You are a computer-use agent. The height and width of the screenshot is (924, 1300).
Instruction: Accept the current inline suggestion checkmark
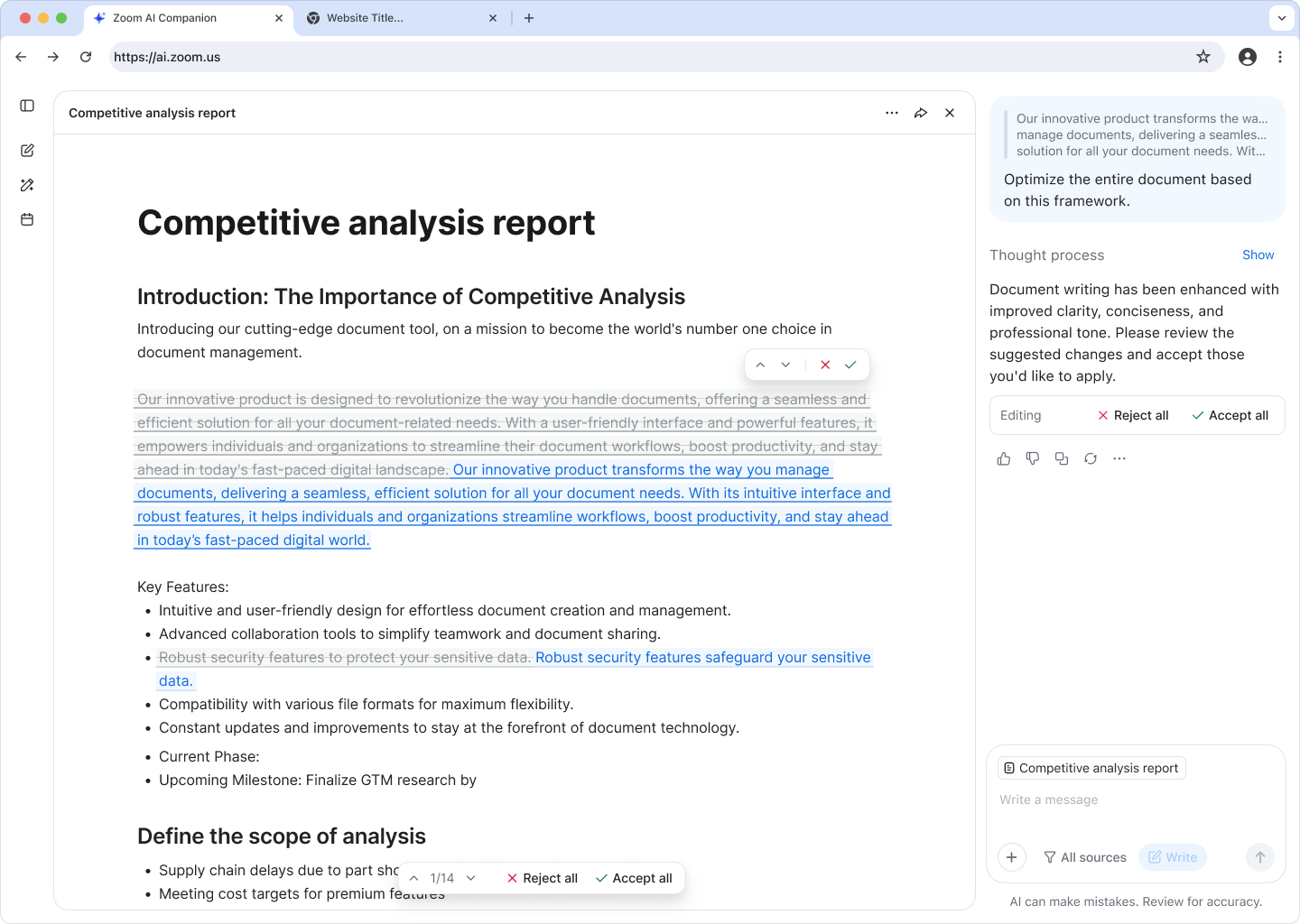click(850, 365)
